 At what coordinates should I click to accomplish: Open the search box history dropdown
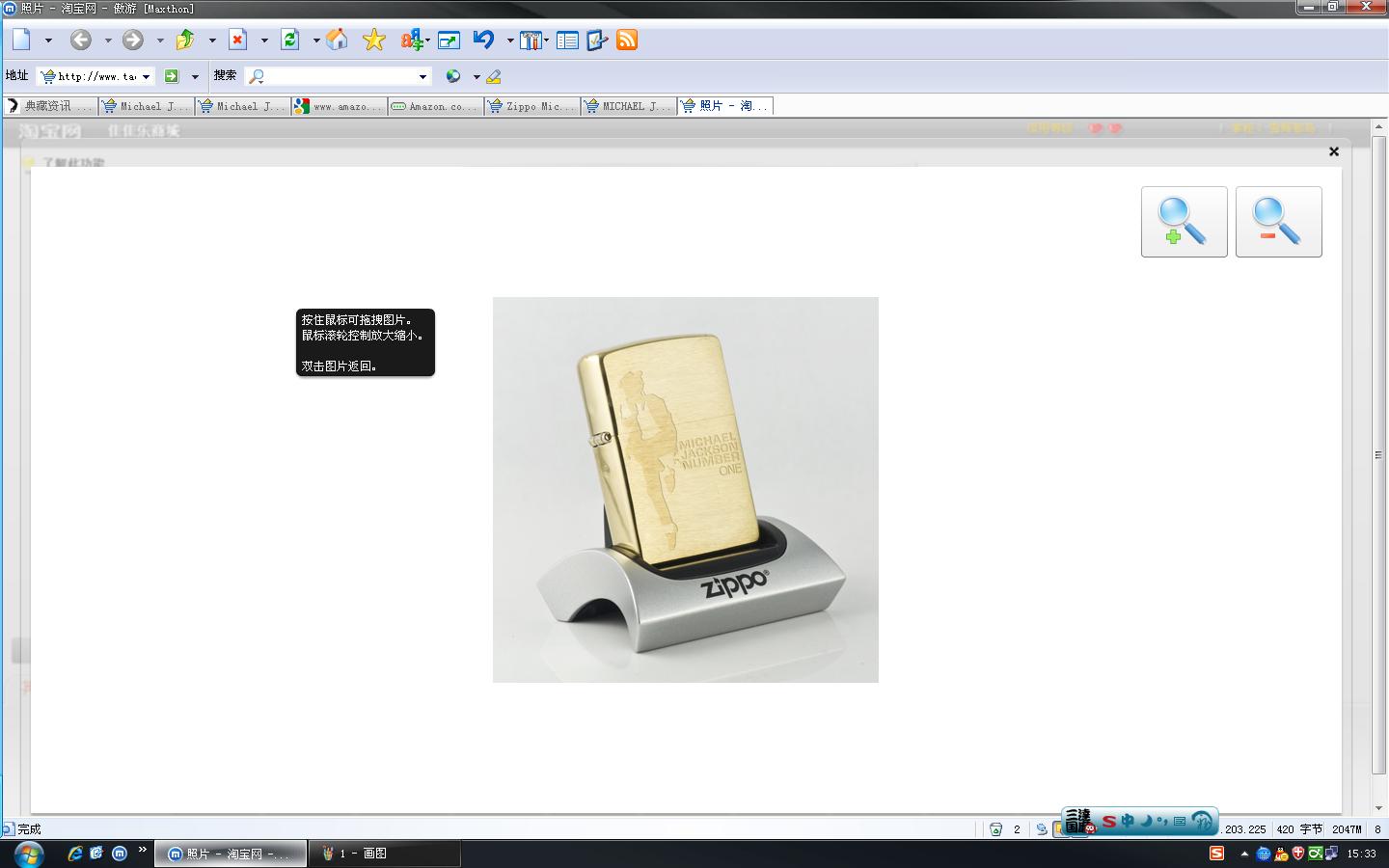422,76
